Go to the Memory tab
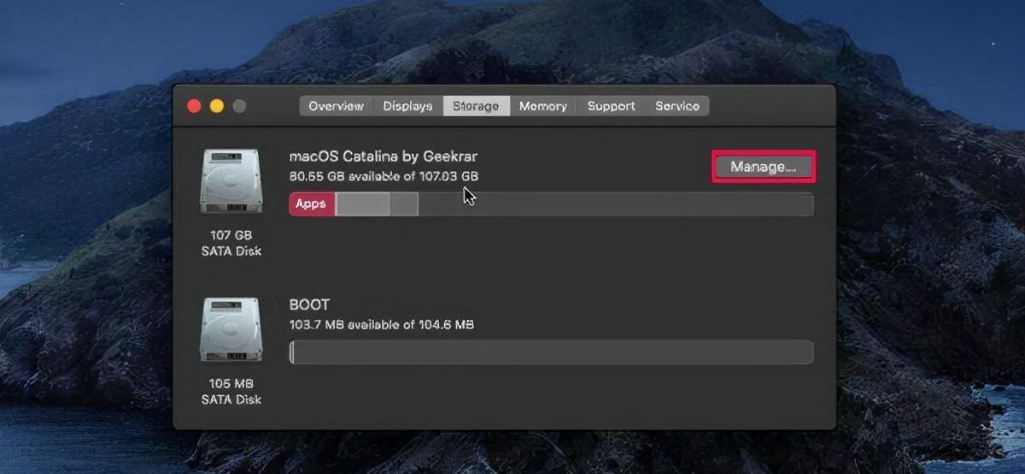This screenshot has height=474, width=1025. point(543,106)
